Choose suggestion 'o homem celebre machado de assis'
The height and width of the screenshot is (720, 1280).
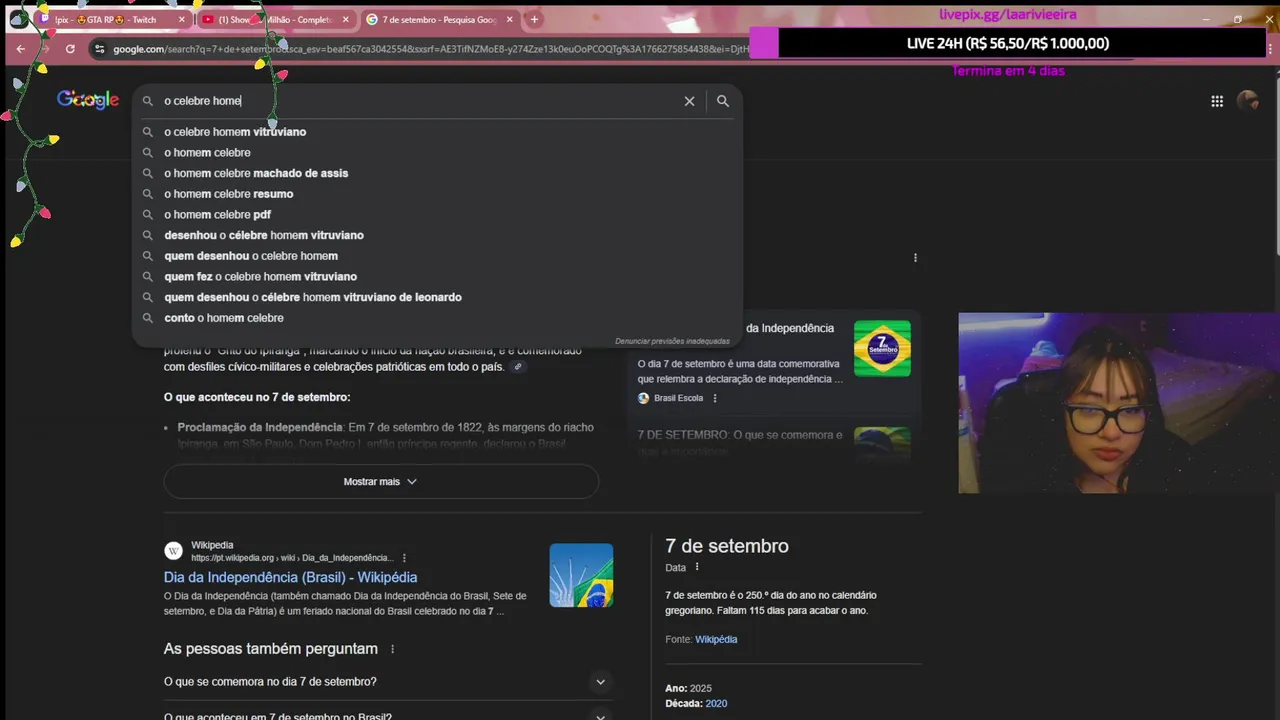256,173
